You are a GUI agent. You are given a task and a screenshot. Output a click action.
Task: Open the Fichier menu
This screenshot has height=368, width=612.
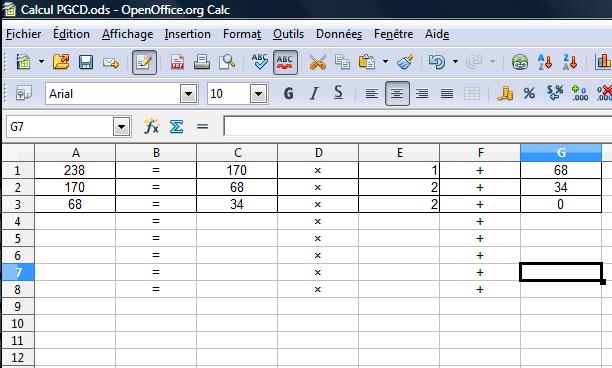click(23, 34)
